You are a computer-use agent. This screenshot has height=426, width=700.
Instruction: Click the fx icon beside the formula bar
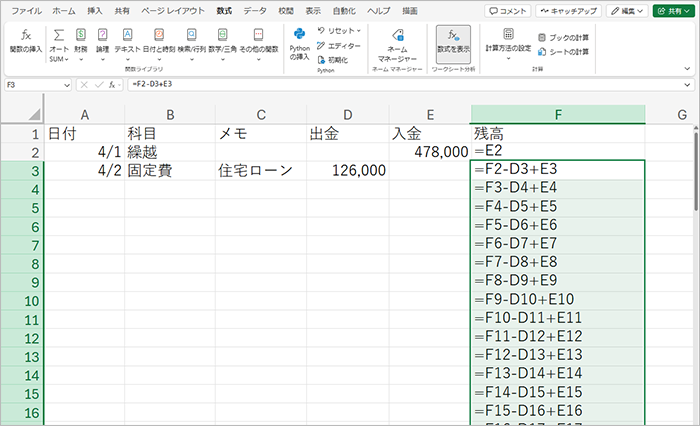[x=112, y=84]
